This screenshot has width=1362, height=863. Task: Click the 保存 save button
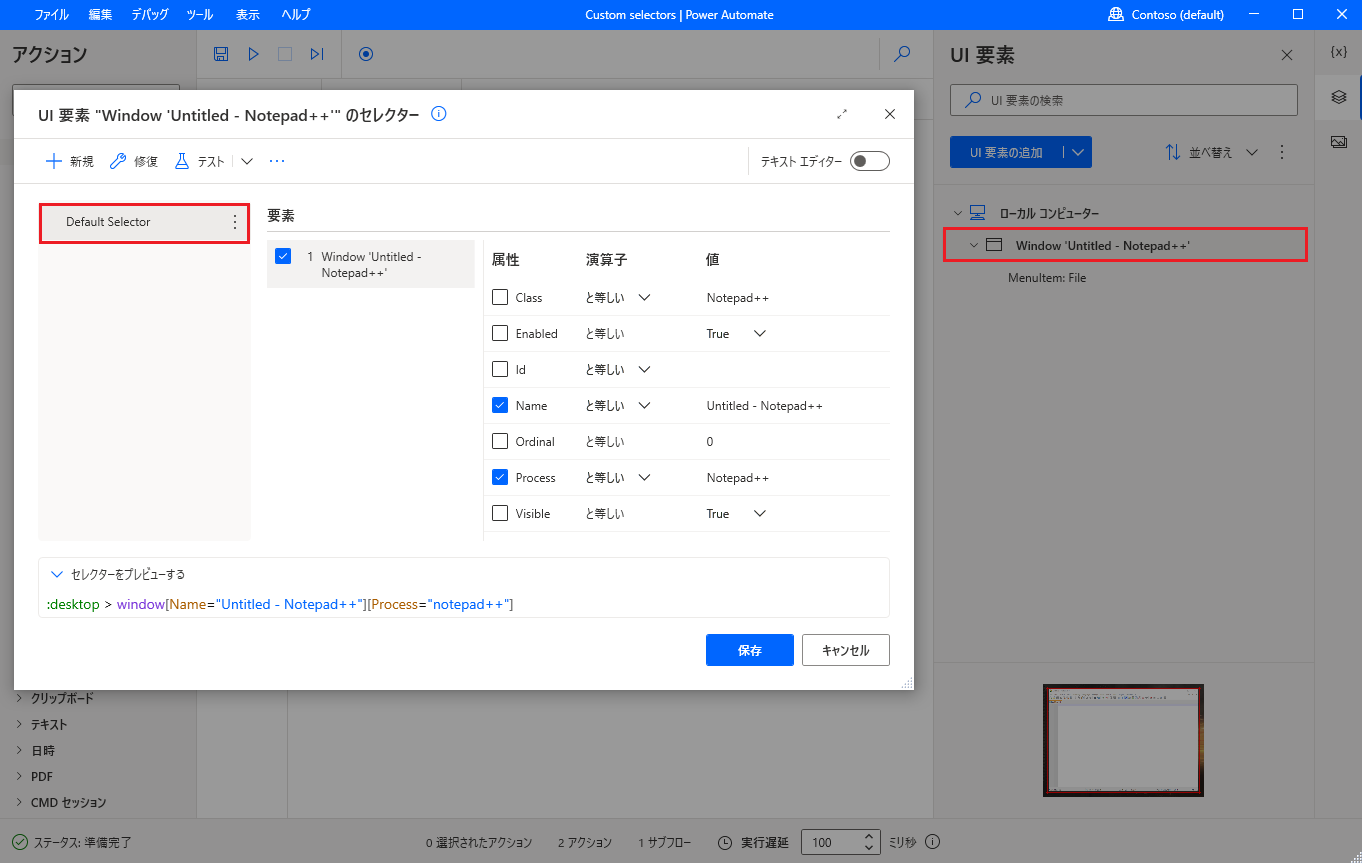pos(750,650)
